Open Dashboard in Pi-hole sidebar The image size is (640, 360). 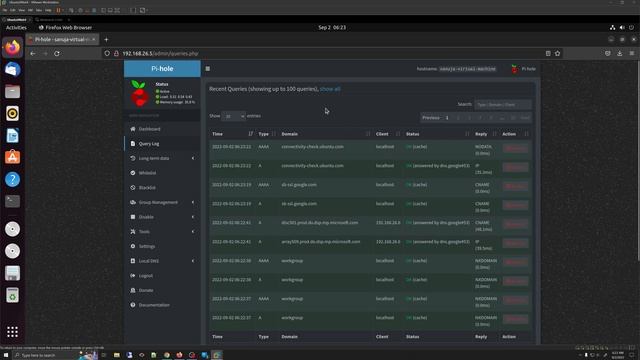click(x=149, y=129)
